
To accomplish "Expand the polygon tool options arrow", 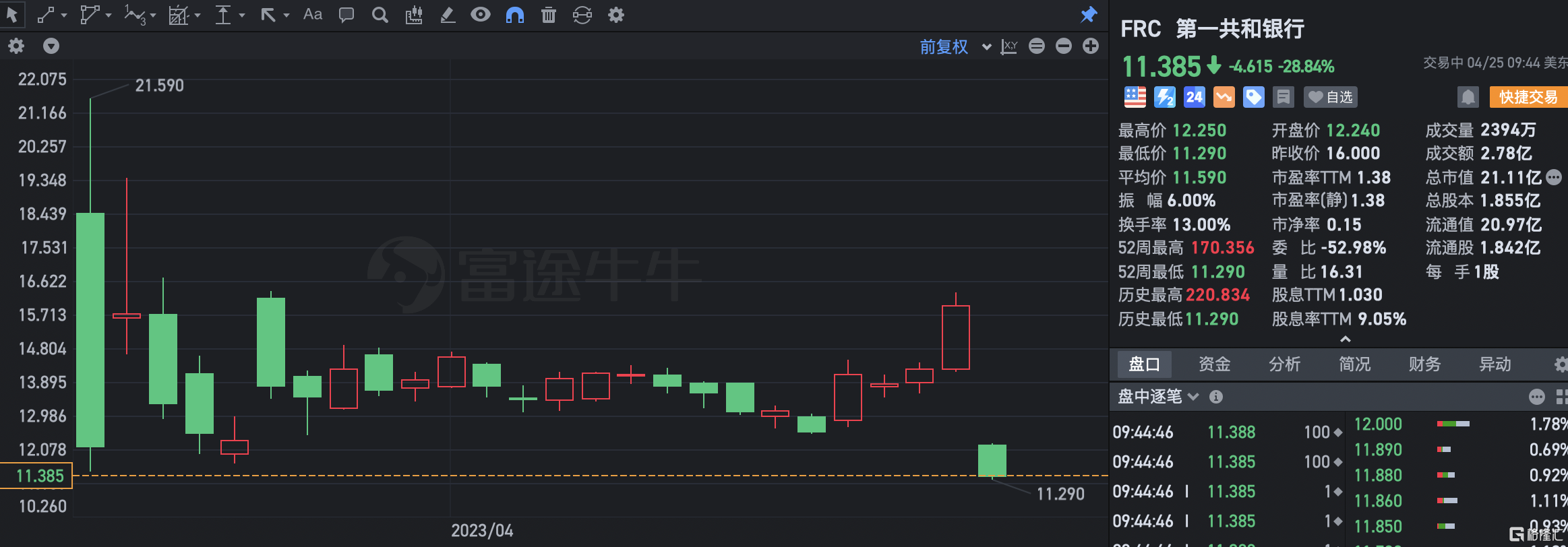I will pyautogui.click(x=109, y=15).
